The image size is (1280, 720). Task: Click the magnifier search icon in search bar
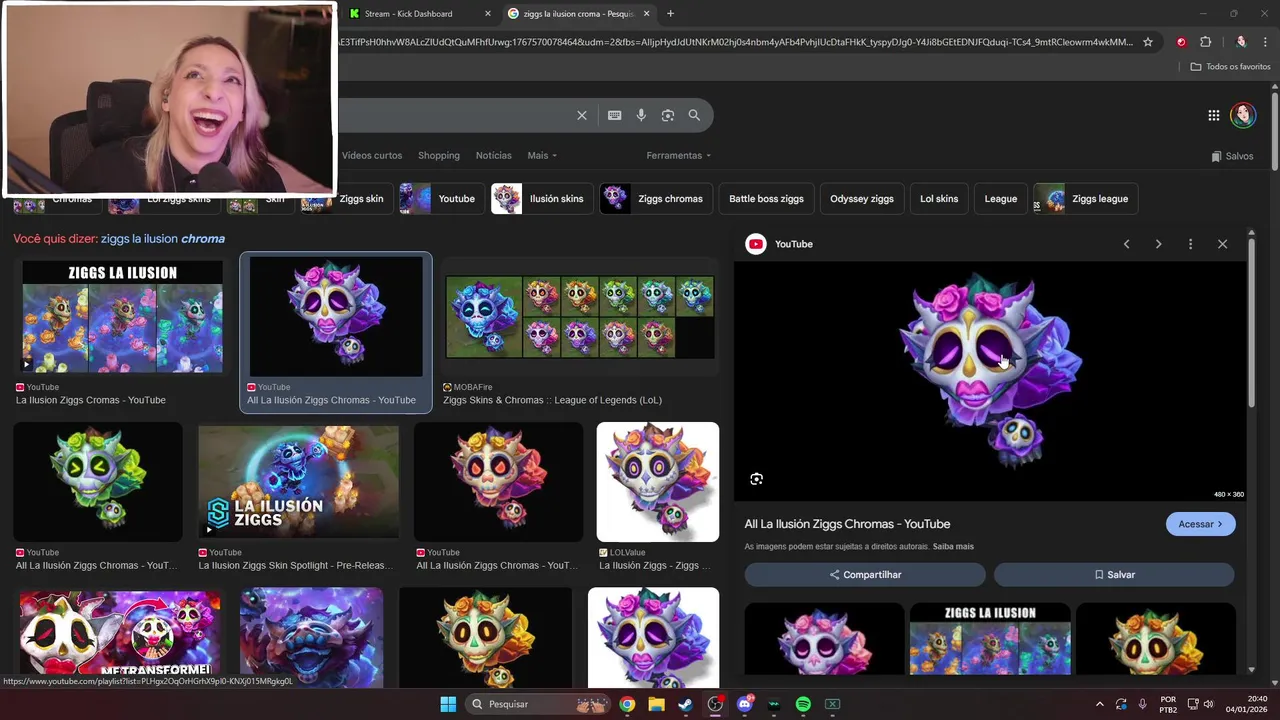click(694, 115)
